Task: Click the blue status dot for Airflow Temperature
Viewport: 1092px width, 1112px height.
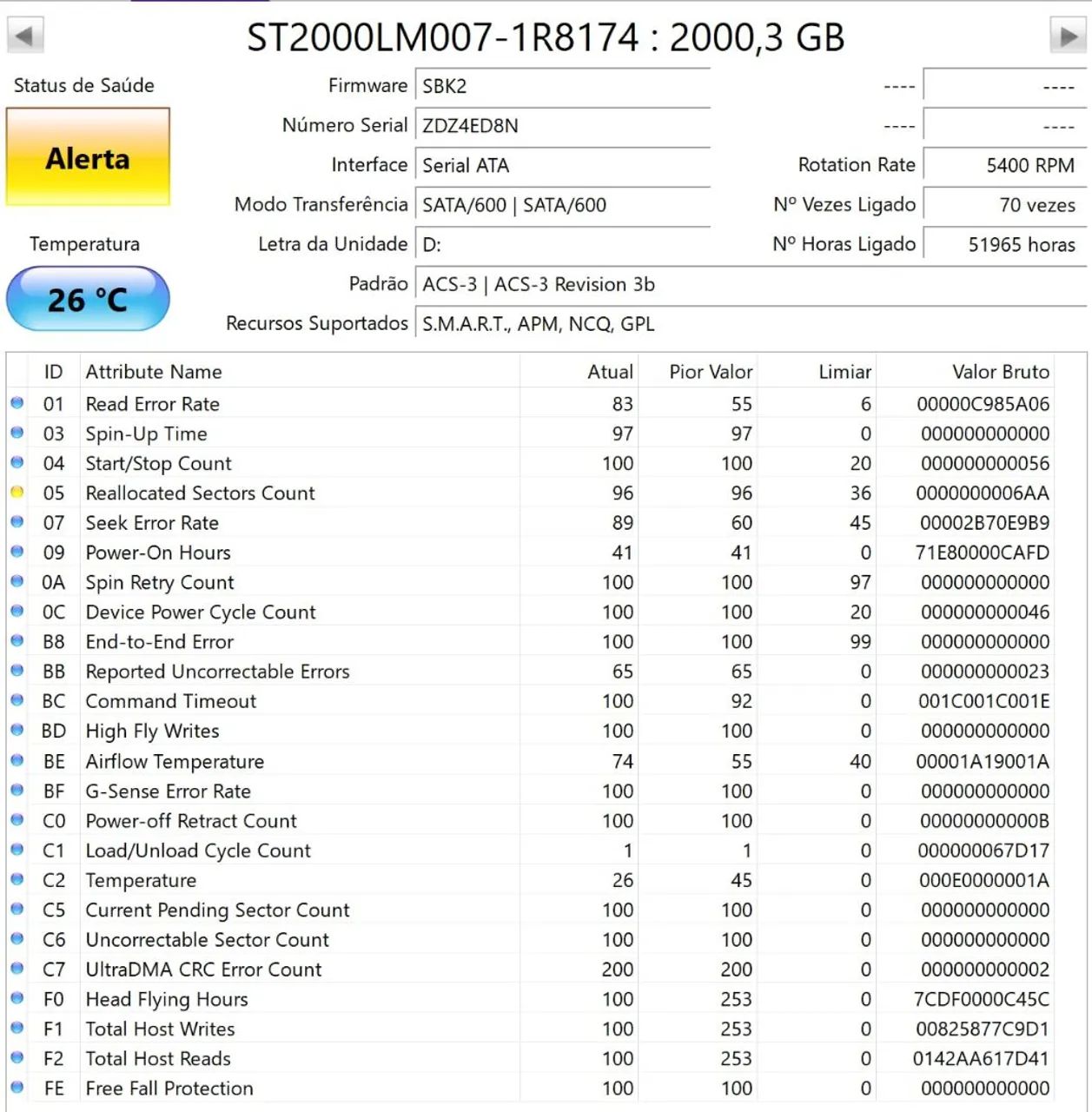Action: (17, 760)
